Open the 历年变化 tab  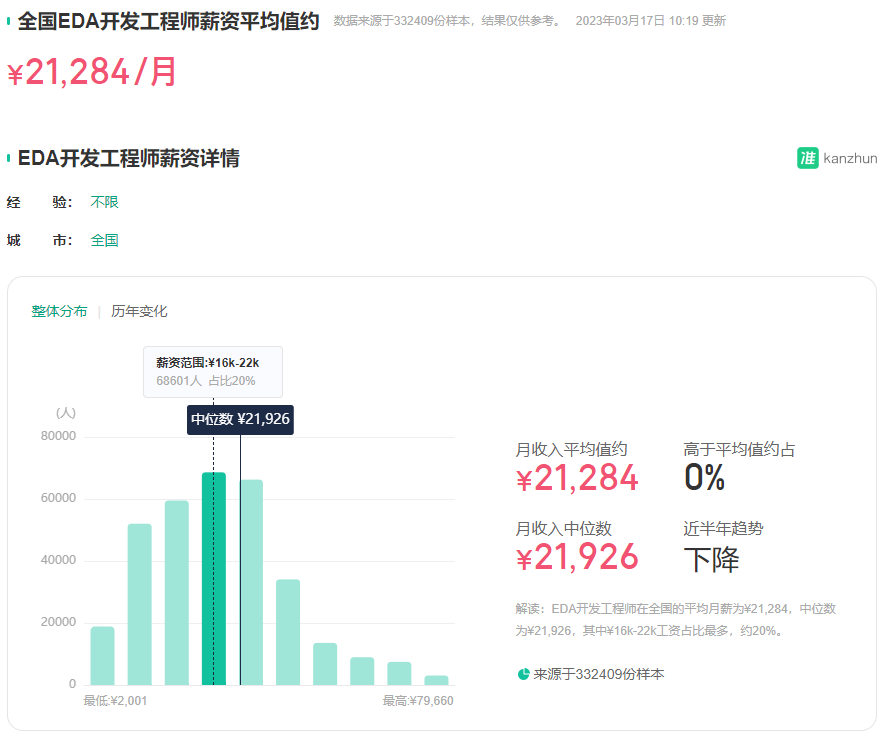tap(139, 311)
